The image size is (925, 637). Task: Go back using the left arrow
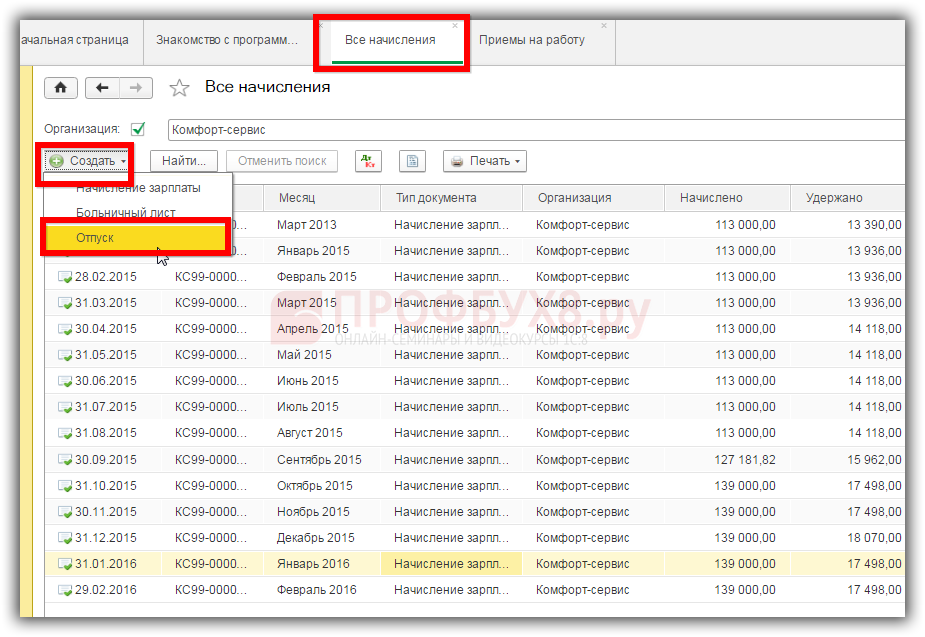coord(102,88)
